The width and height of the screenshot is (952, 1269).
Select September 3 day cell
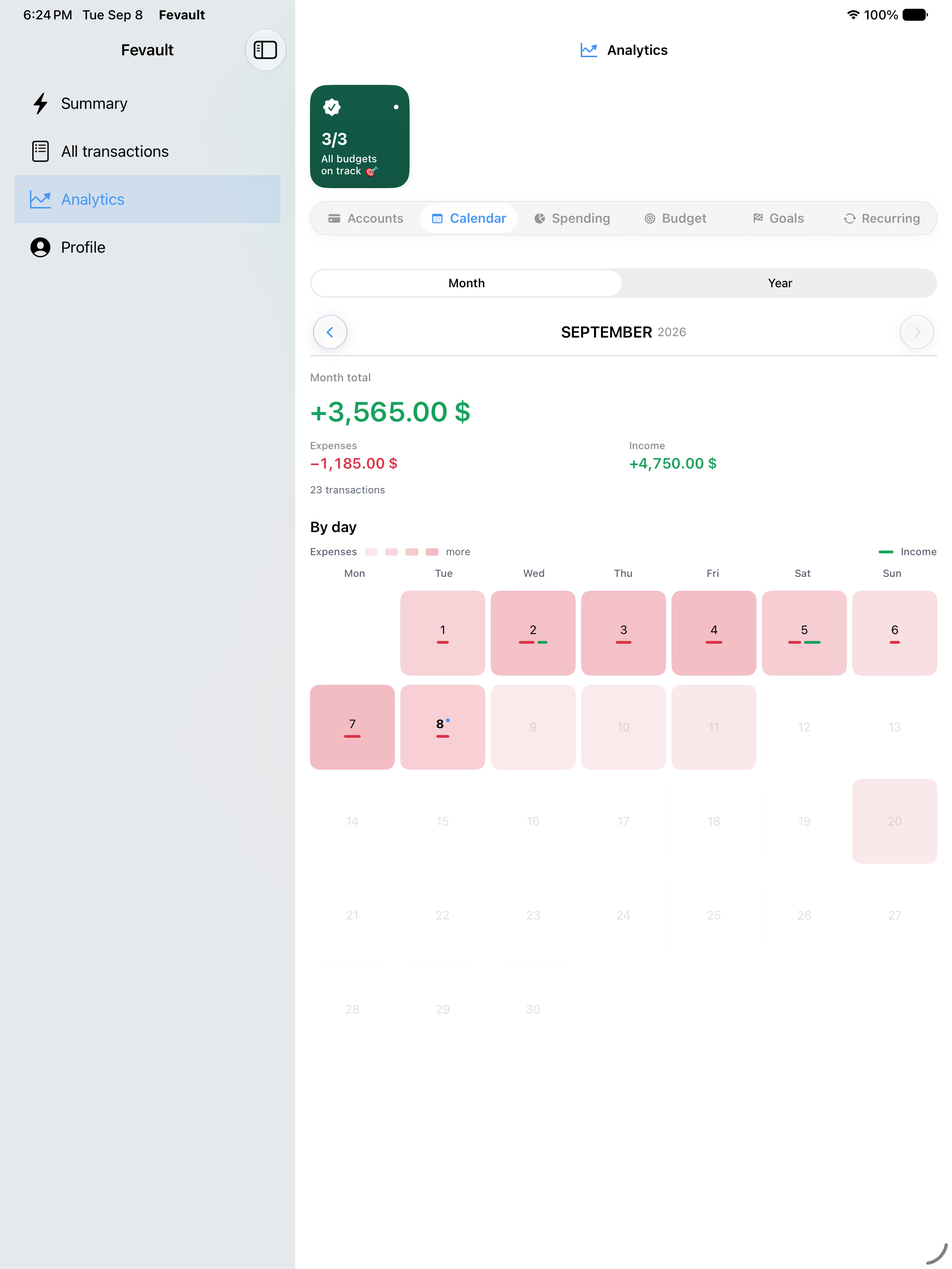[623, 633]
